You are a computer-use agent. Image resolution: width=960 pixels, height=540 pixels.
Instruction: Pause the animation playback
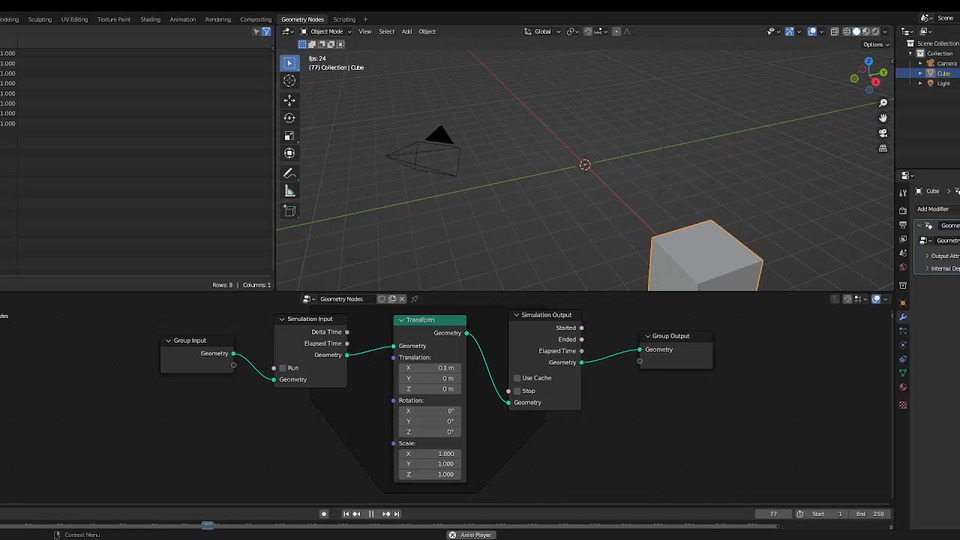(372, 514)
